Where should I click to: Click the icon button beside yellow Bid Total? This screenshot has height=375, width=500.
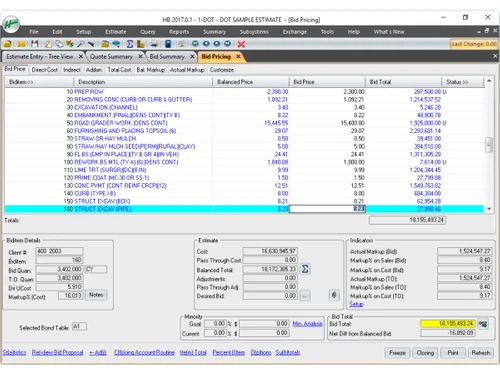483,324
